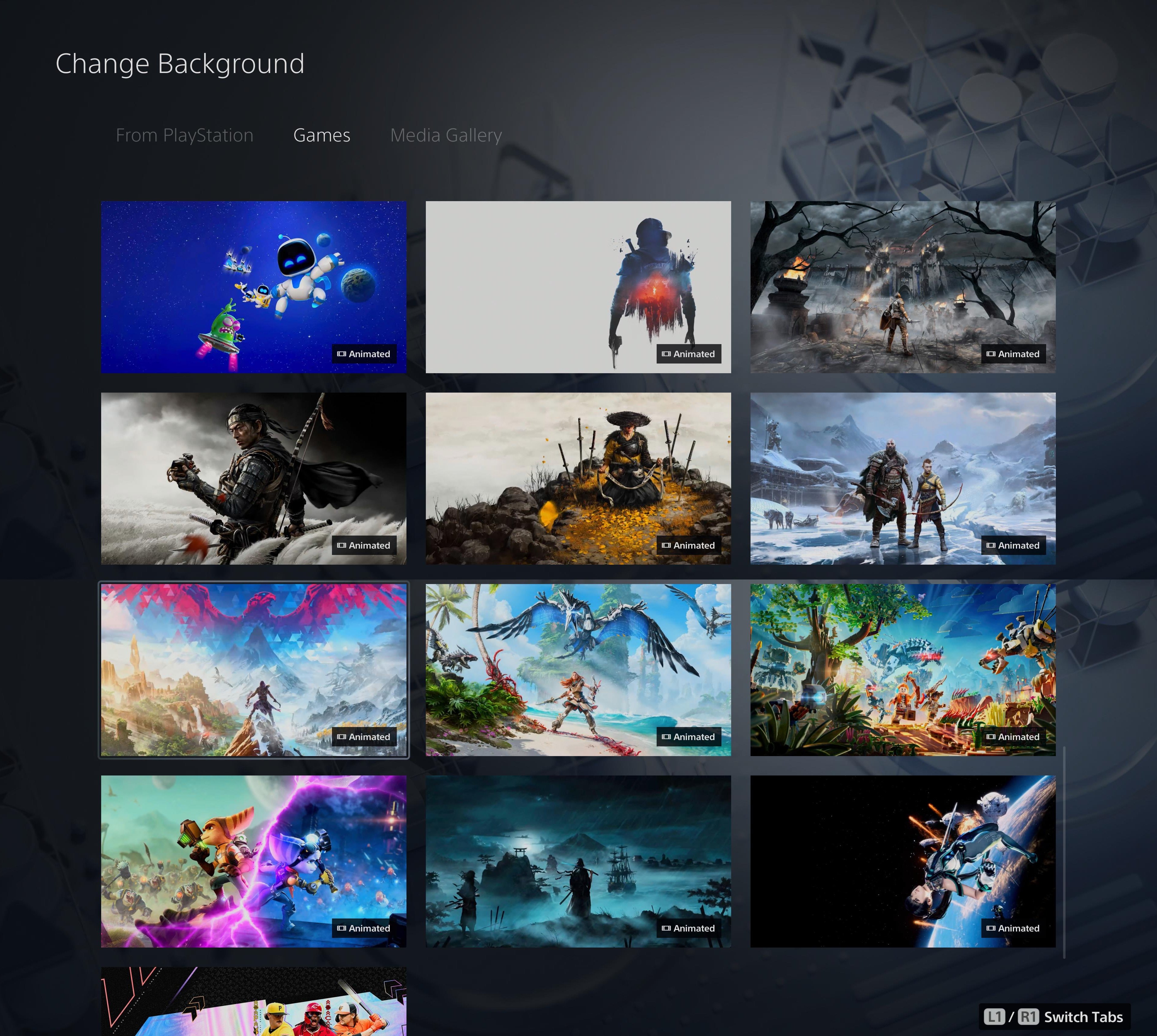The width and height of the screenshot is (1157, 1036).
Task: Switch to the From PlayStation tab
Action: tap(184, 135)
